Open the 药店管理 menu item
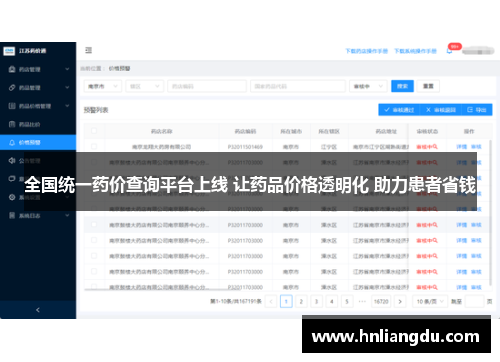500x362 pixels. pos(38,69)
